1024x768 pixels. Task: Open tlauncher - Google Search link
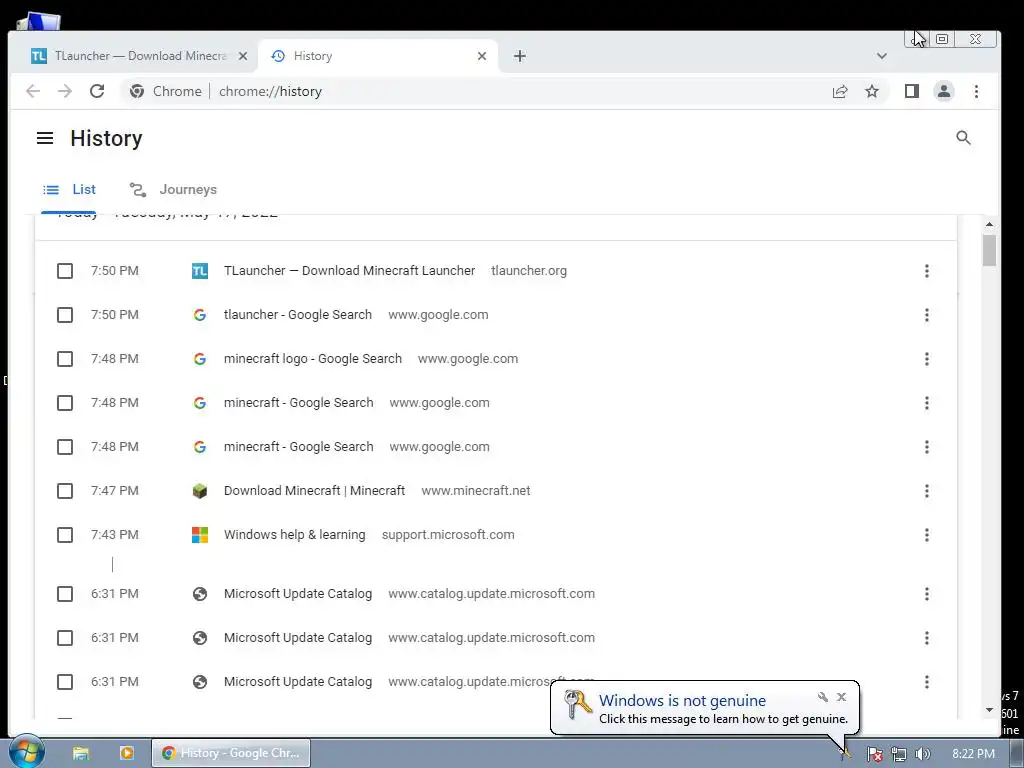coord(298,315)
